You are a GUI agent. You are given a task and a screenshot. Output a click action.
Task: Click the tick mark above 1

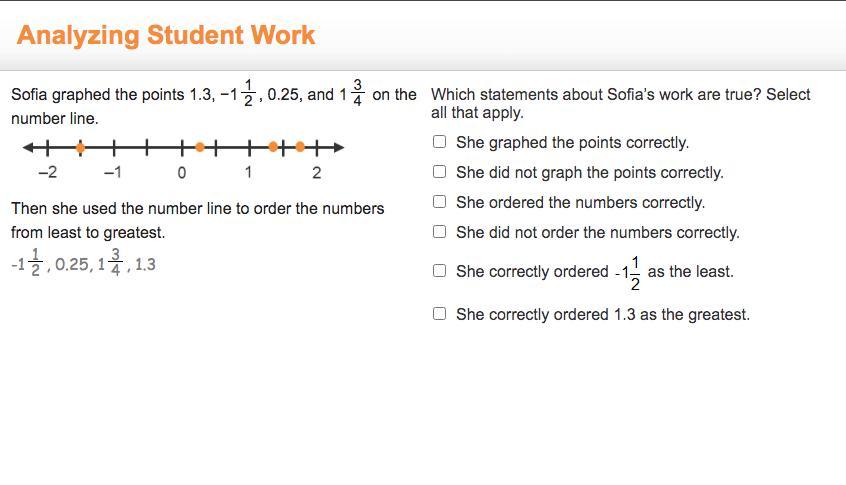[249, 147]
